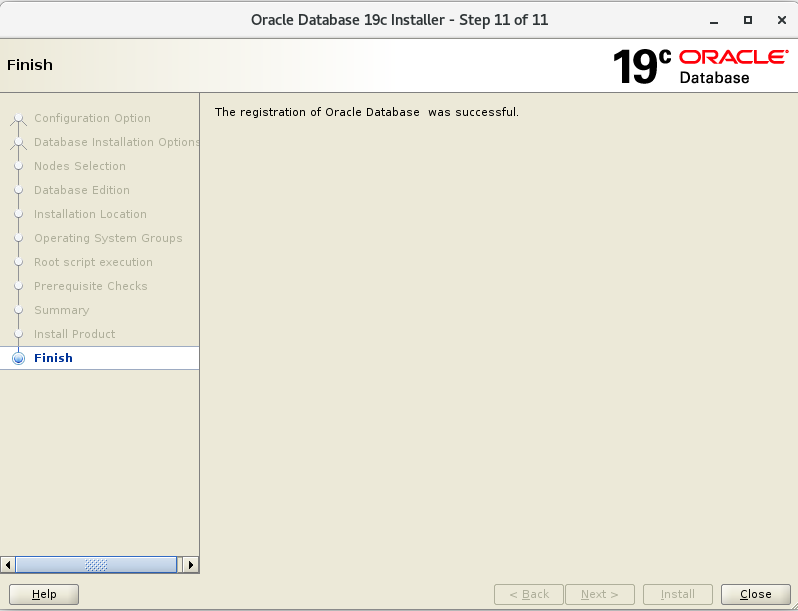Select Prerequisite Checks step
Viewport: 798px width, 611px height.
(91, 286)
